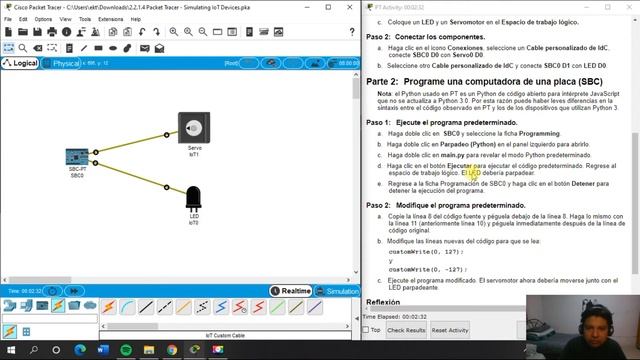Zoom out with the magnifier minus icon
The height and width of the screenshot is (360, 640).
tap(202, 32)
